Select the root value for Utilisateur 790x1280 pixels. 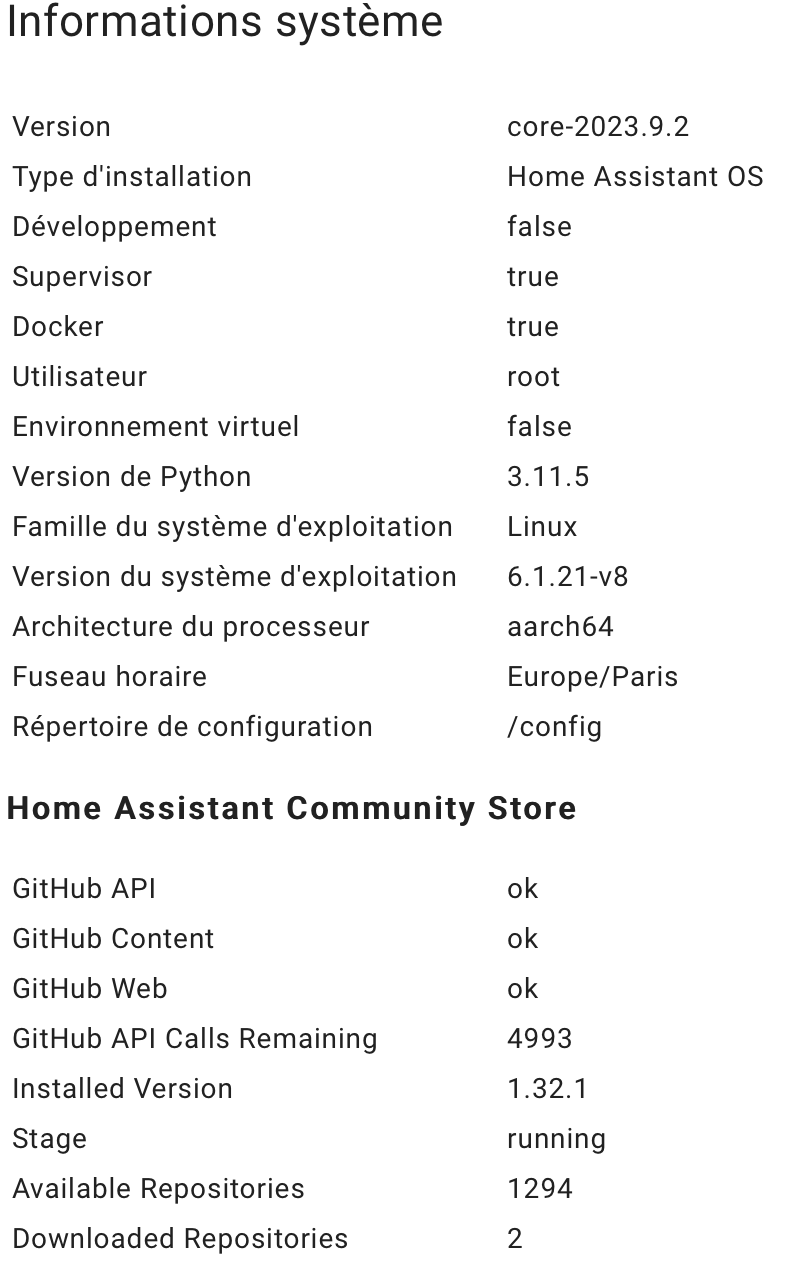click(534, 377)
